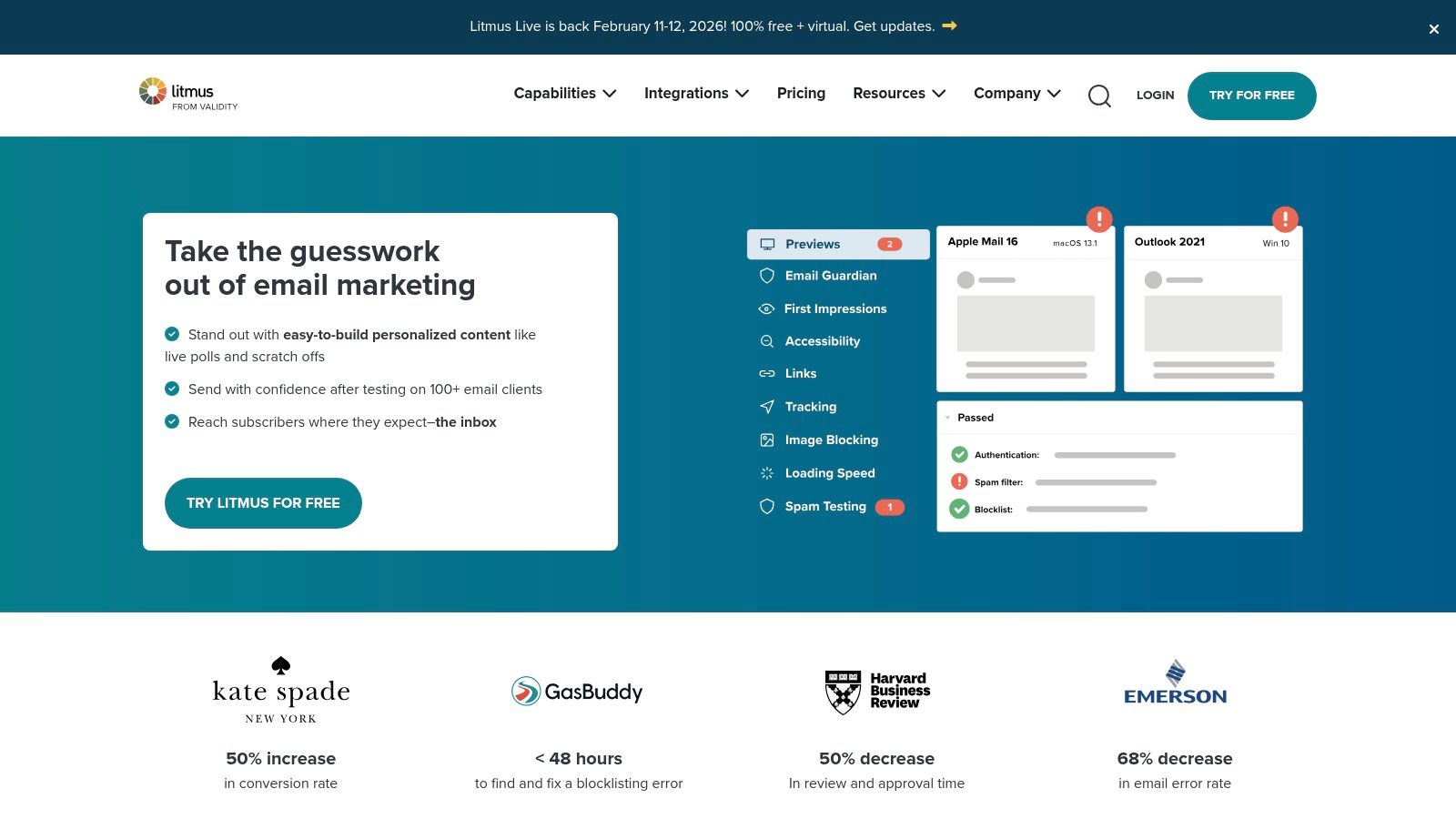Image resolution: width=1456 pixels, height=819 pixels.
Task: Open the Apple Mail 16 preview thumbnail
Action: pos(1026,309)
